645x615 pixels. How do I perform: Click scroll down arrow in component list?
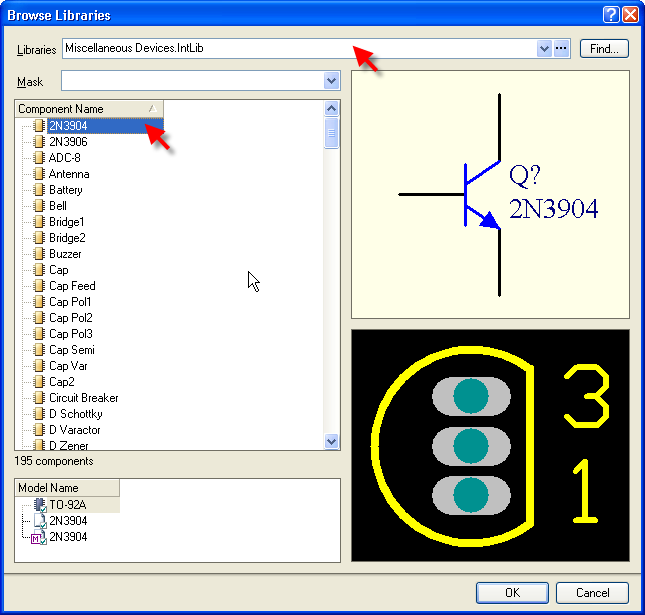coord(332,441)
